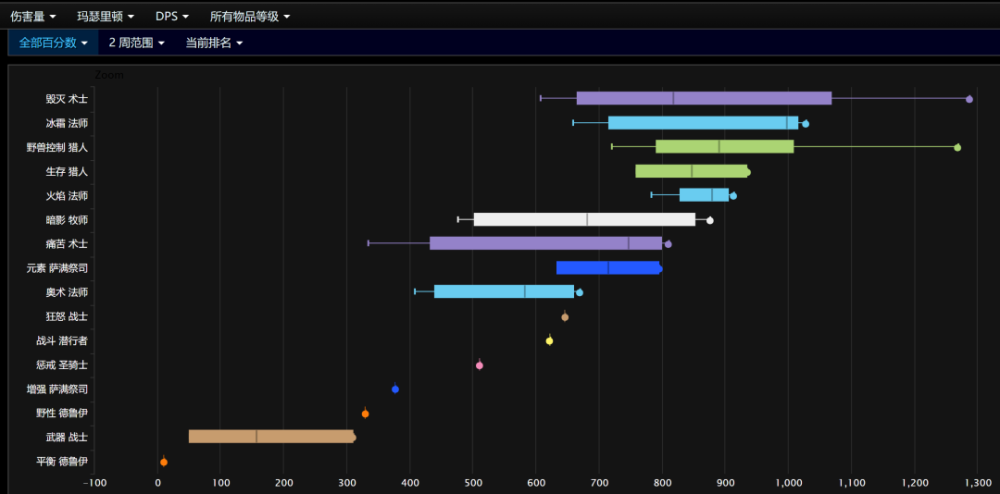Open the 当前排名 ranking menu
1000x494 pixels.
click(214, 43)
